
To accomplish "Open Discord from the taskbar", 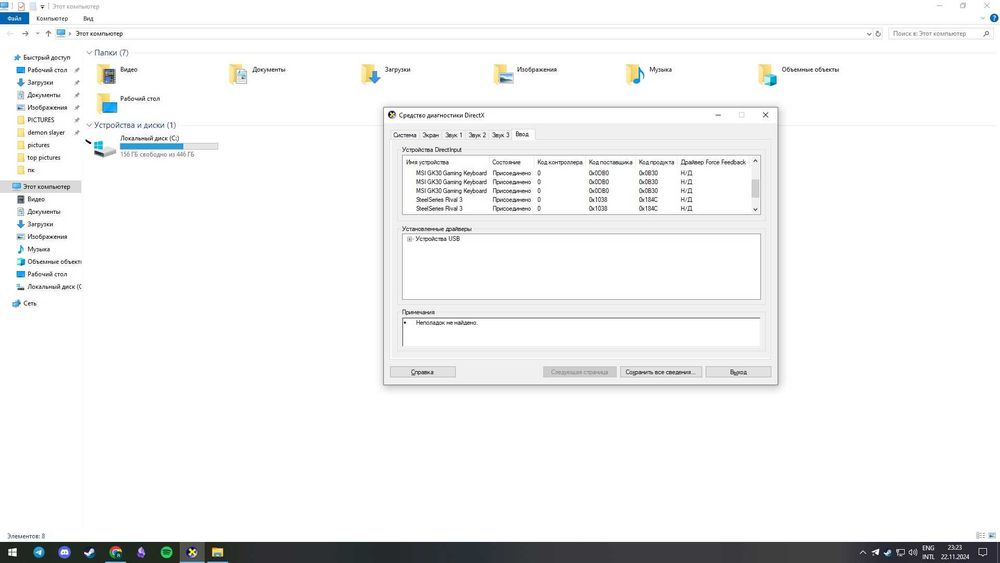I will coord(64,552).
